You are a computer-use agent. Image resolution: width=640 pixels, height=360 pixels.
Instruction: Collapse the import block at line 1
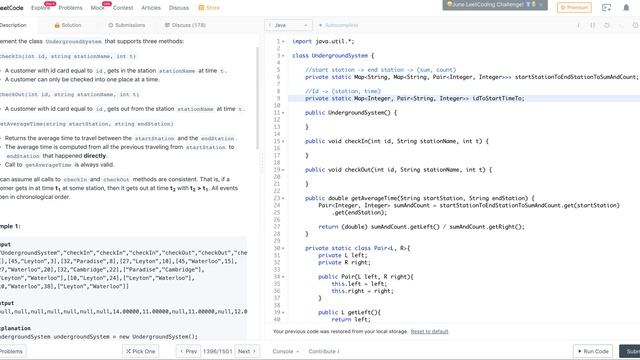tap(284, 42)
